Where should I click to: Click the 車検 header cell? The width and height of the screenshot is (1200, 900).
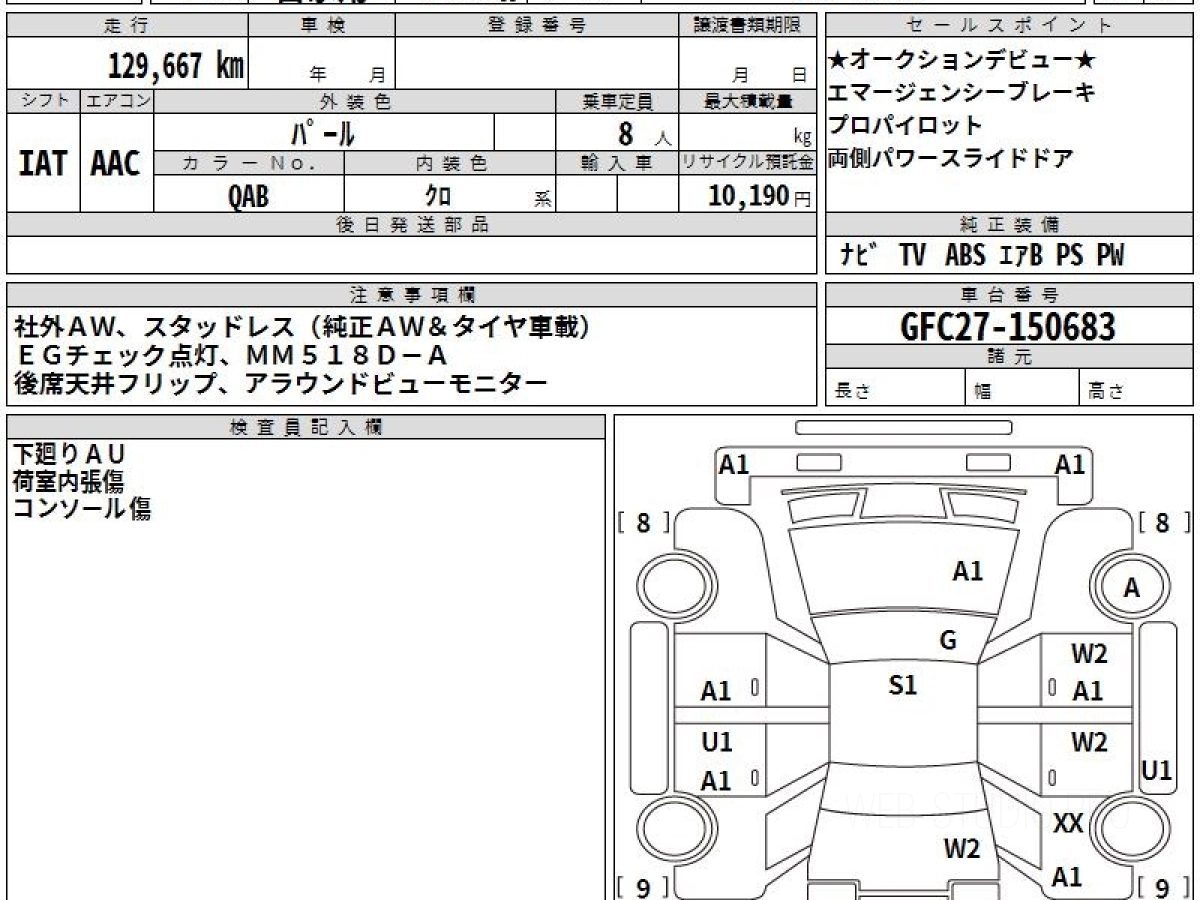point(322,26)
